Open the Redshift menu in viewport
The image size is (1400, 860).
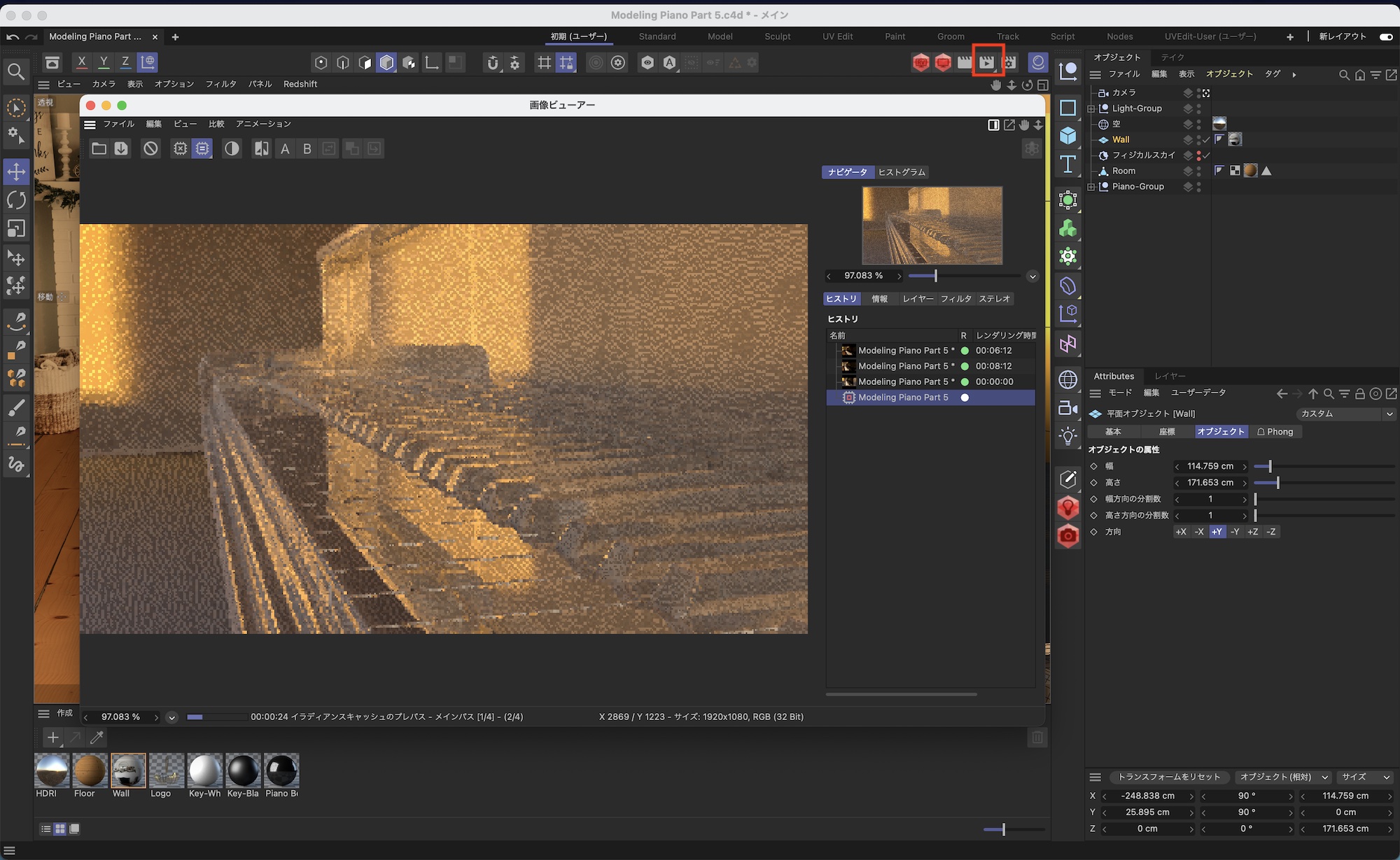pyautogui.click(x=300, y=84)
